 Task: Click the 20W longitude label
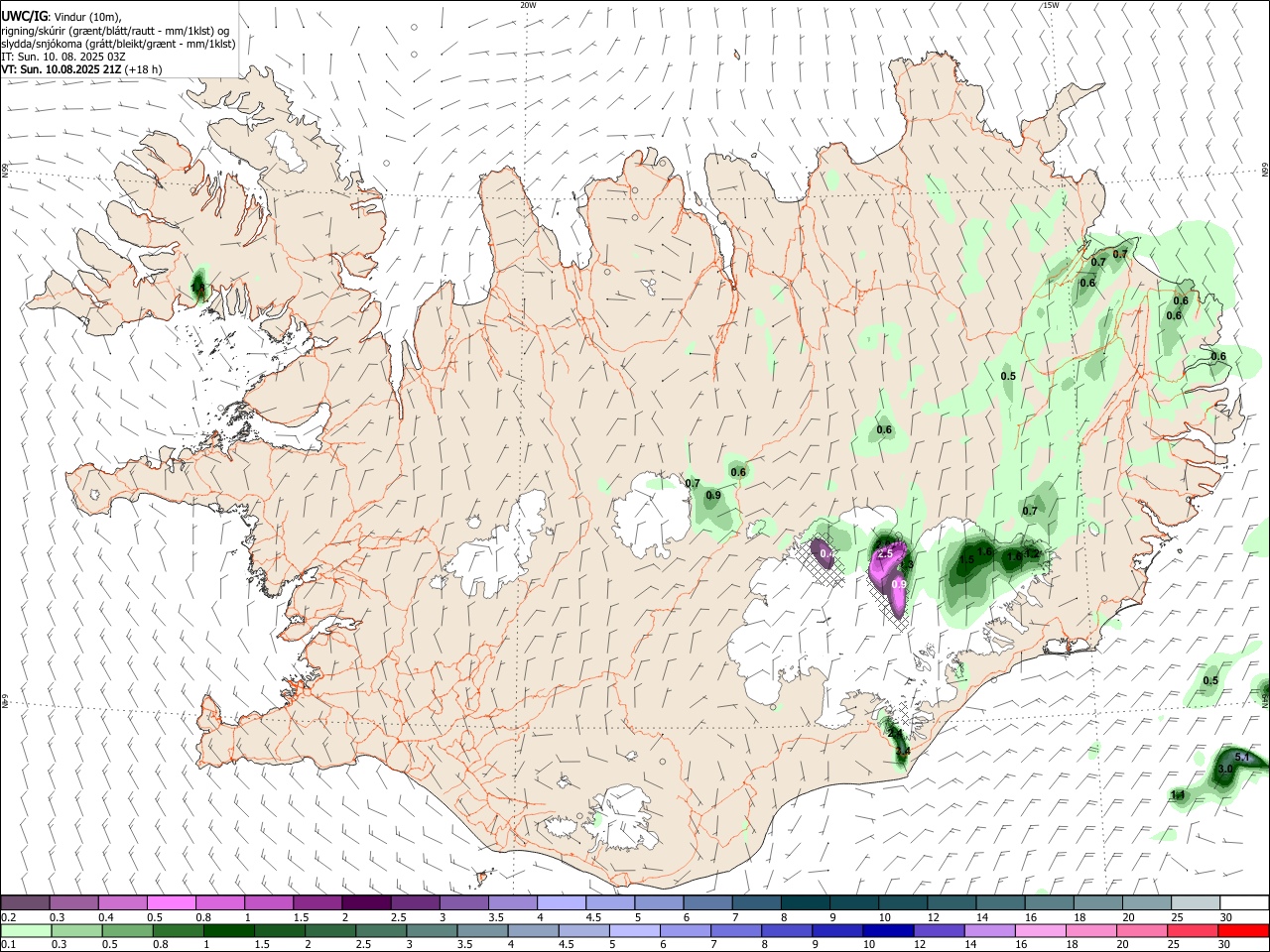tap(528, 5)
